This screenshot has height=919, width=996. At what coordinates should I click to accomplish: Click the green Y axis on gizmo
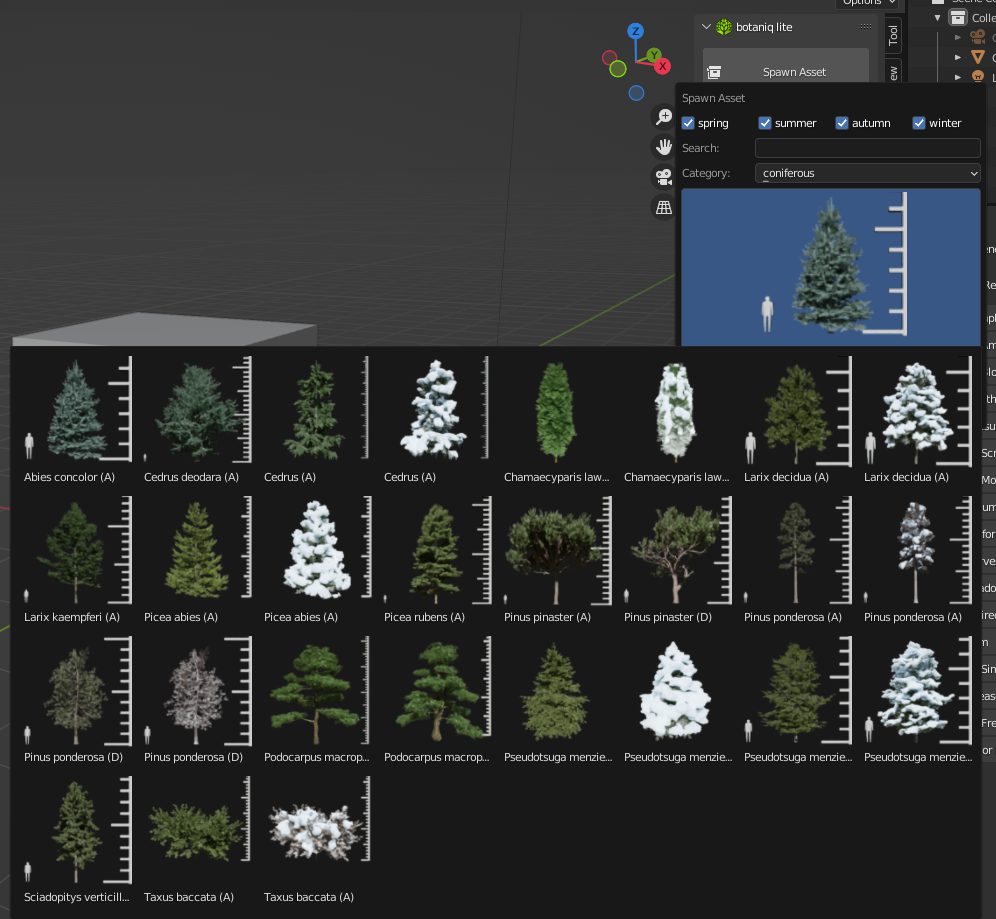click(652, 55)
